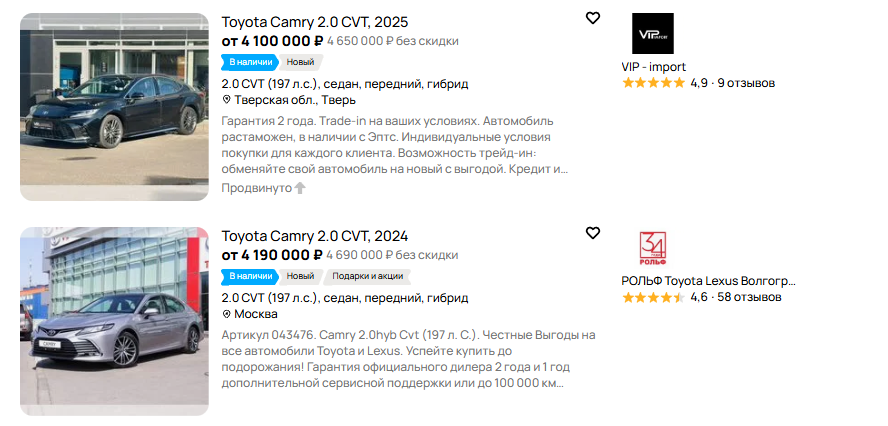Click the Продвинуто up arrow icon

[300, 188]
